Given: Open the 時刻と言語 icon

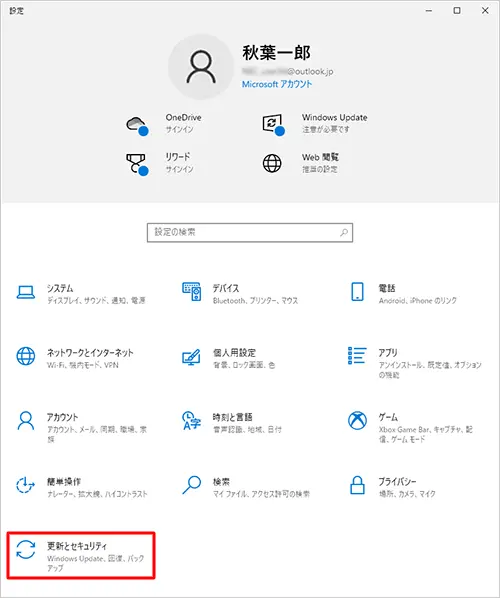Looking at the screenshot, I should point(191,420).
